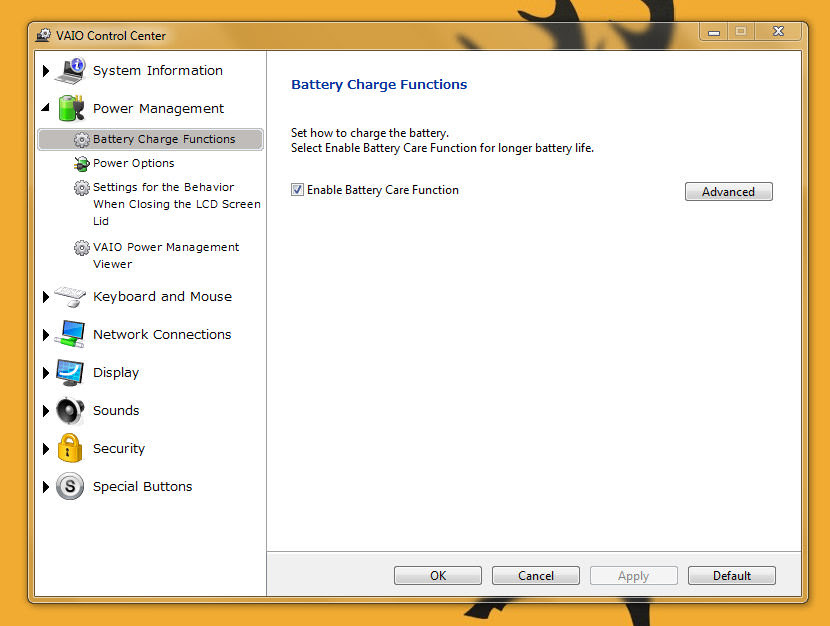
Task: Click the VAIO Control Center title bar icon
Action: tap(43, 35)
